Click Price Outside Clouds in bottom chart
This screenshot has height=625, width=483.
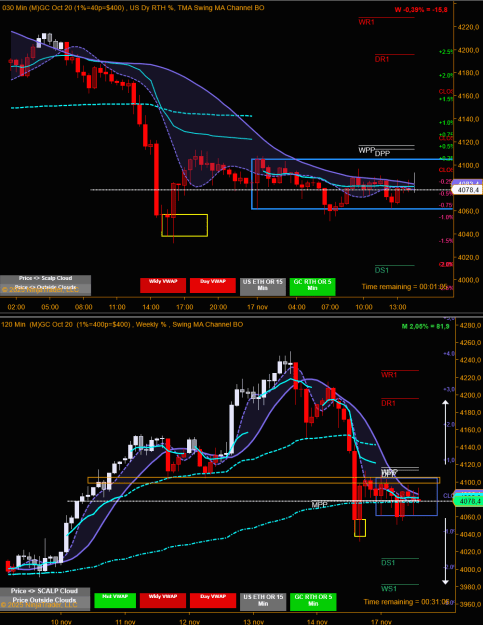pyautogui.click(x=45, y=602)
